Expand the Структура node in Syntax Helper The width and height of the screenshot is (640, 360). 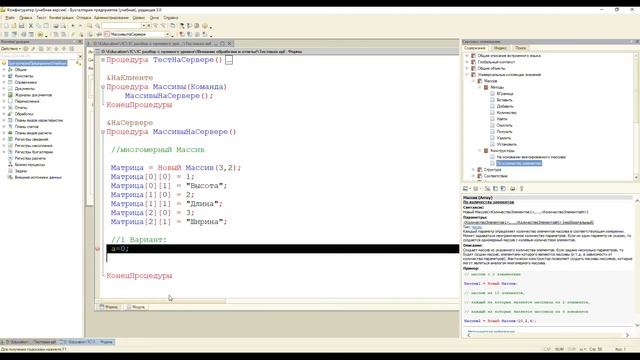pyautogui.click(x=473, y=170)
